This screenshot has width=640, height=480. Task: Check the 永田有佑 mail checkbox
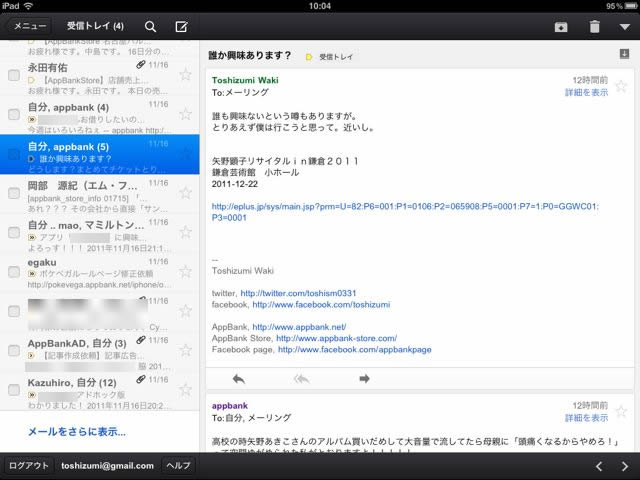tap(14, 75)
